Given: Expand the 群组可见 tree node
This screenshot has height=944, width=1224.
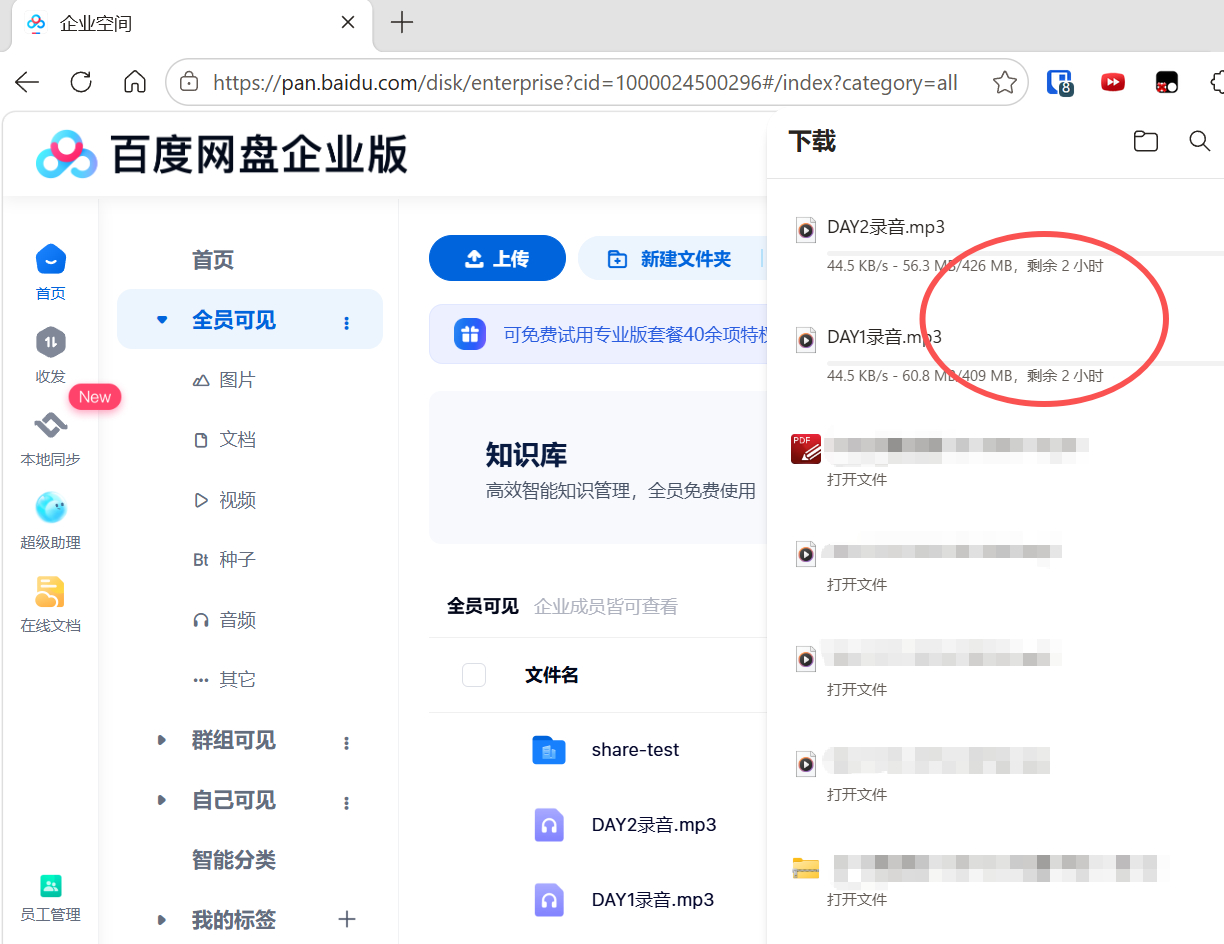Looking at the screenshot, I should coord(162,740).
